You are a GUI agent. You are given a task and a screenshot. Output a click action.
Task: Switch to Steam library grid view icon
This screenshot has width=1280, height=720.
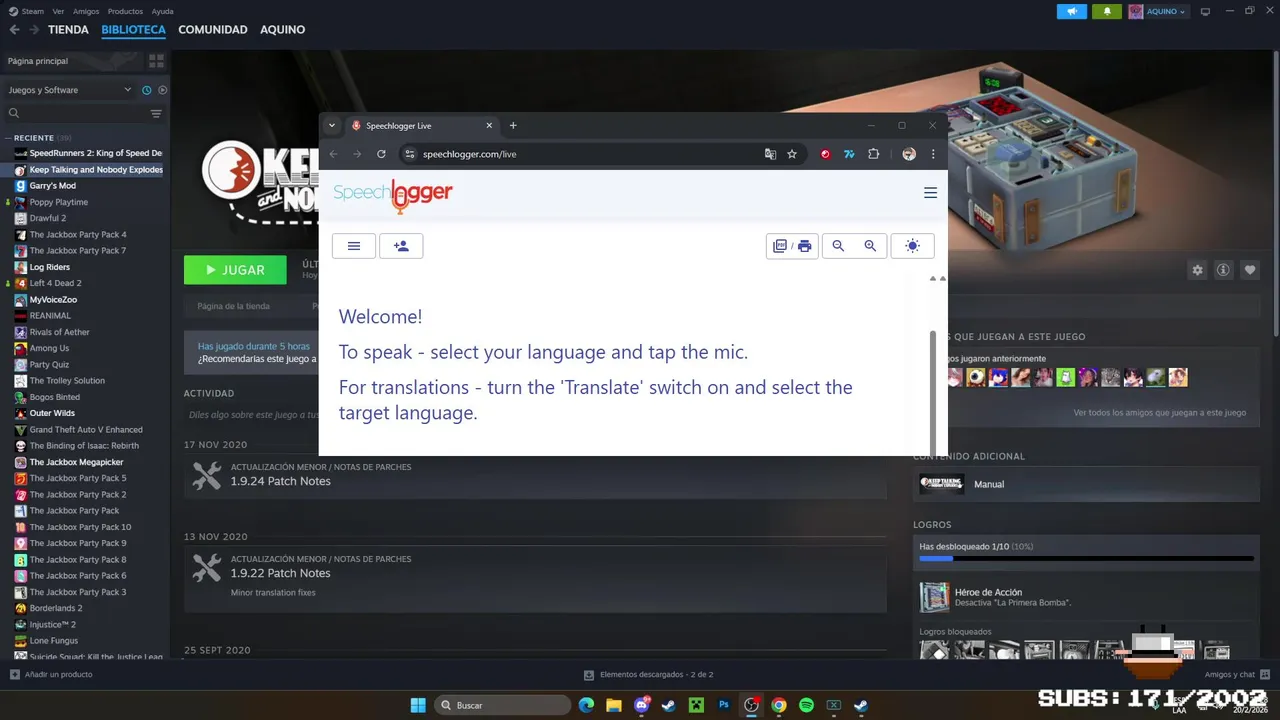tap(156, 61)
